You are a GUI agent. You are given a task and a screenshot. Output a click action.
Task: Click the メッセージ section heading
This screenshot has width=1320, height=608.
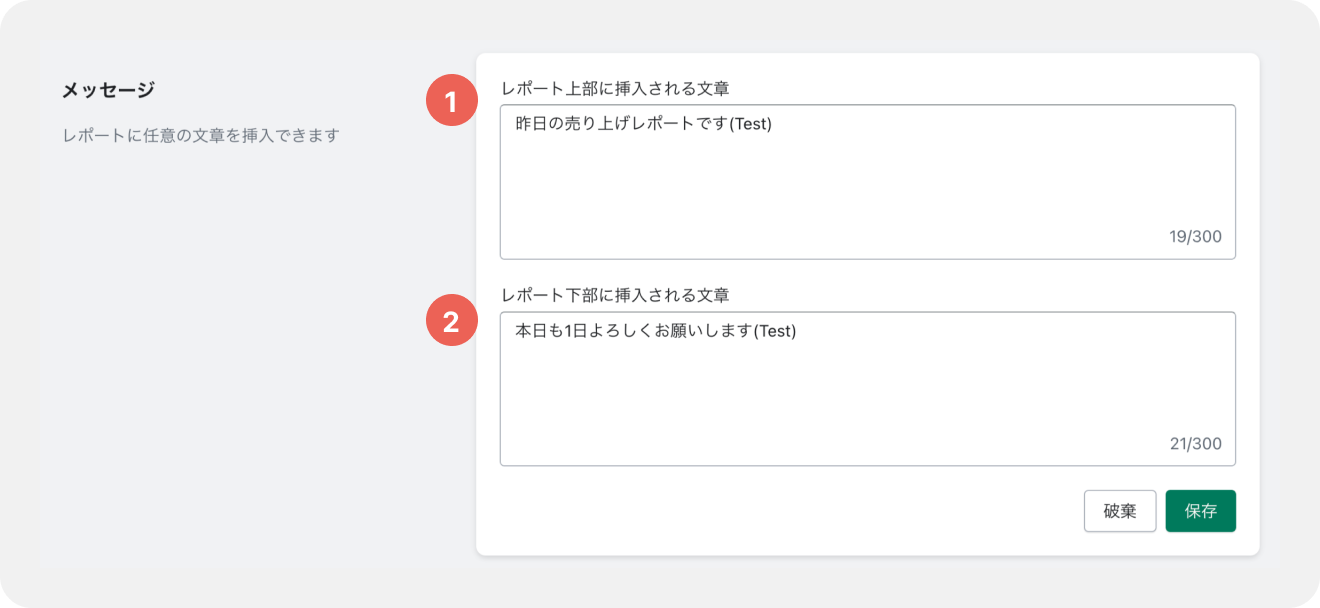click(108, 90)
